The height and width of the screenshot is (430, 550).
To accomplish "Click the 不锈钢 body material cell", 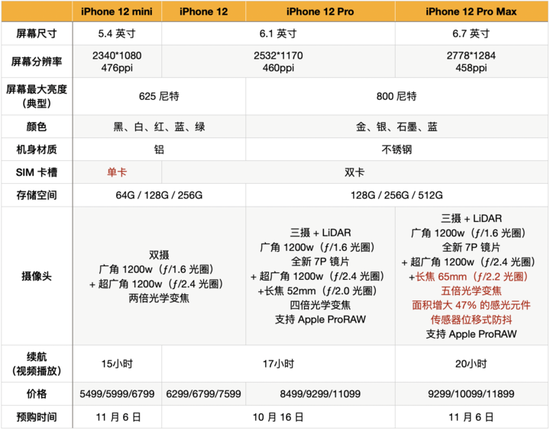I will point(396,150).
